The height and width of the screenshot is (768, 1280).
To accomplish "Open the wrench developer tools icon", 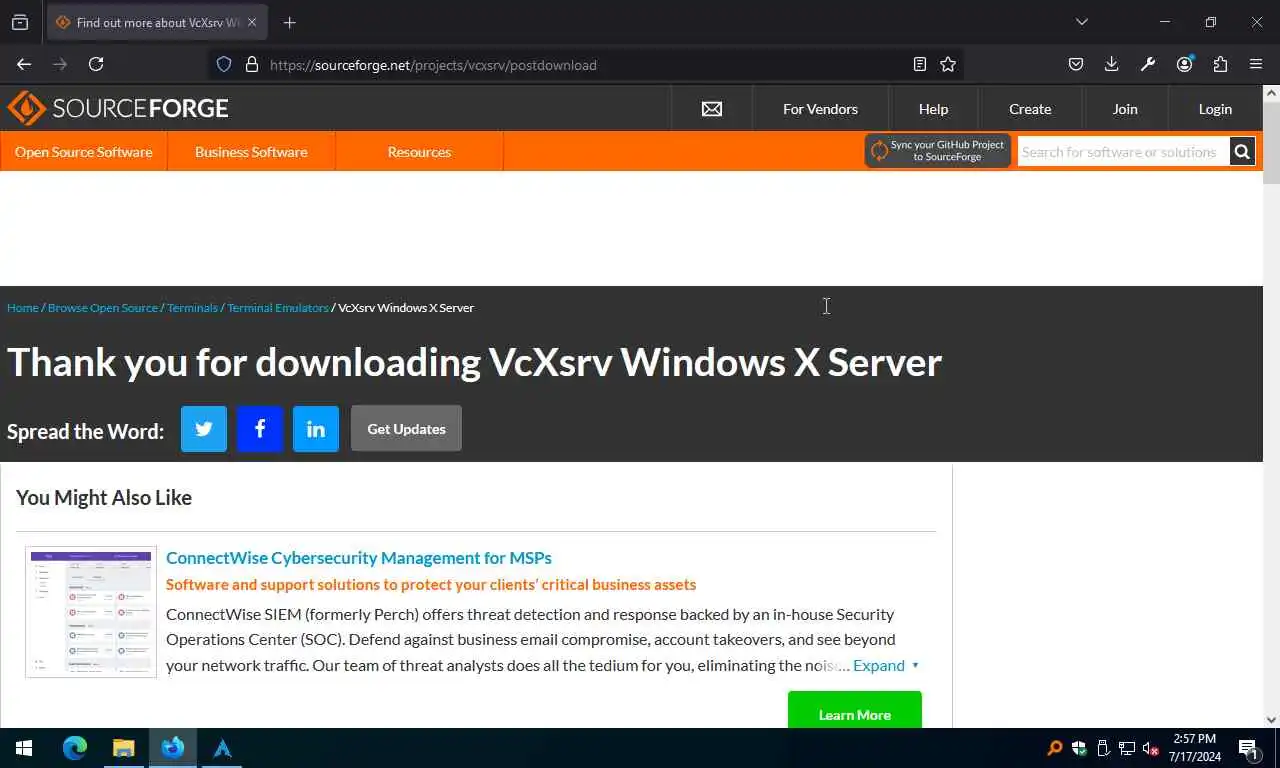I will point(1148,64).
